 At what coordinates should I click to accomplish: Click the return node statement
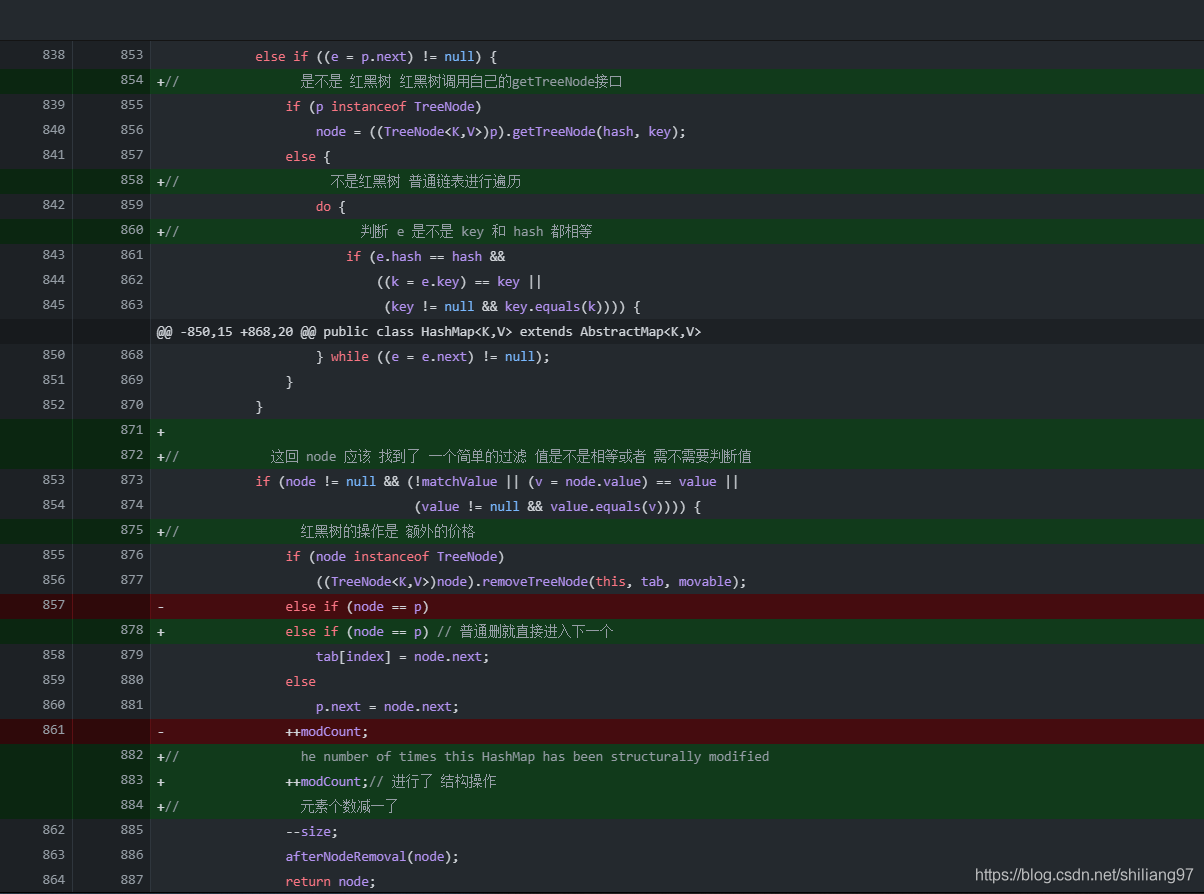tap(331, 881)
